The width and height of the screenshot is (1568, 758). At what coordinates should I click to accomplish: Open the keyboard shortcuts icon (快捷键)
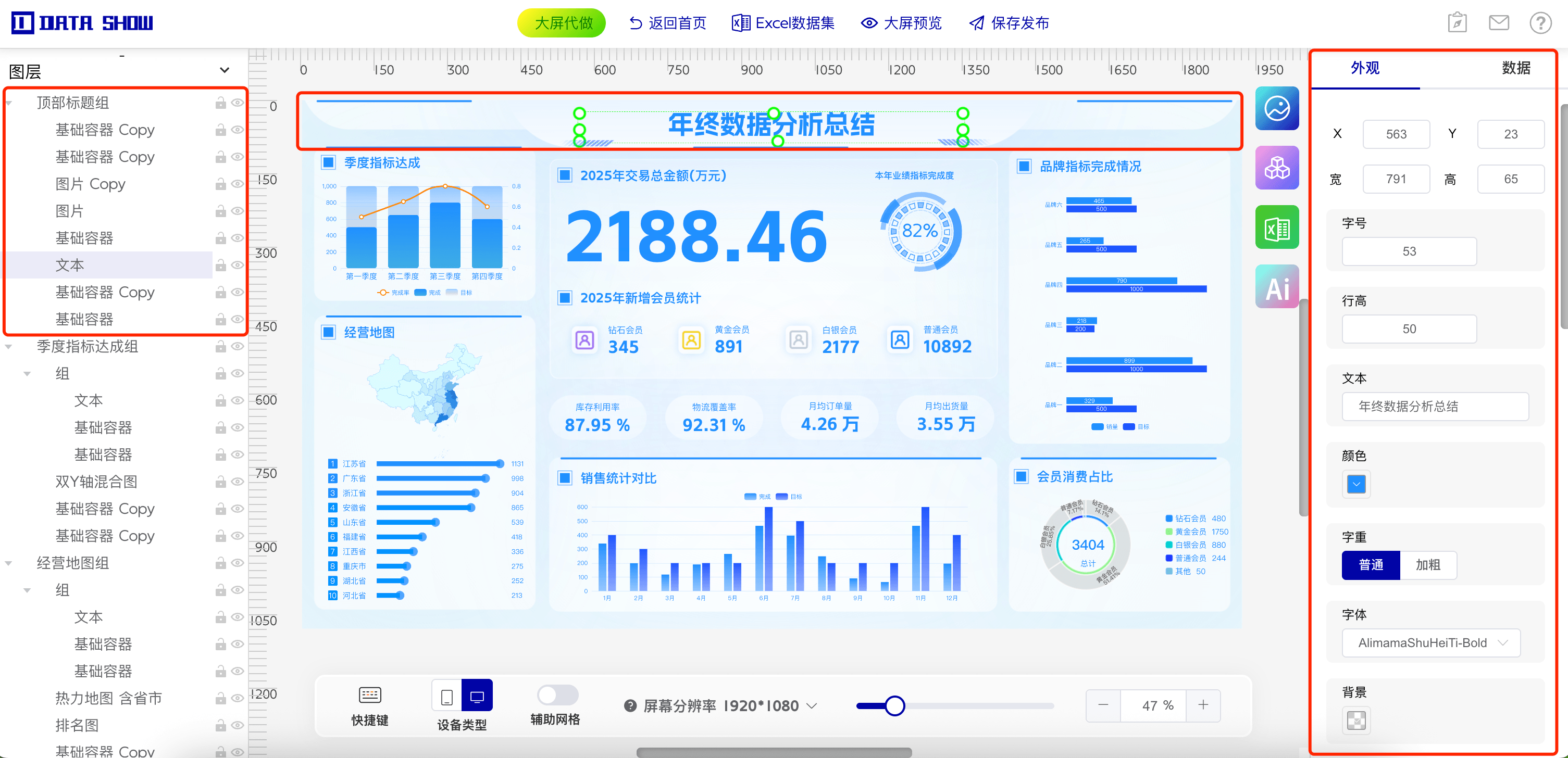[369, 696]
